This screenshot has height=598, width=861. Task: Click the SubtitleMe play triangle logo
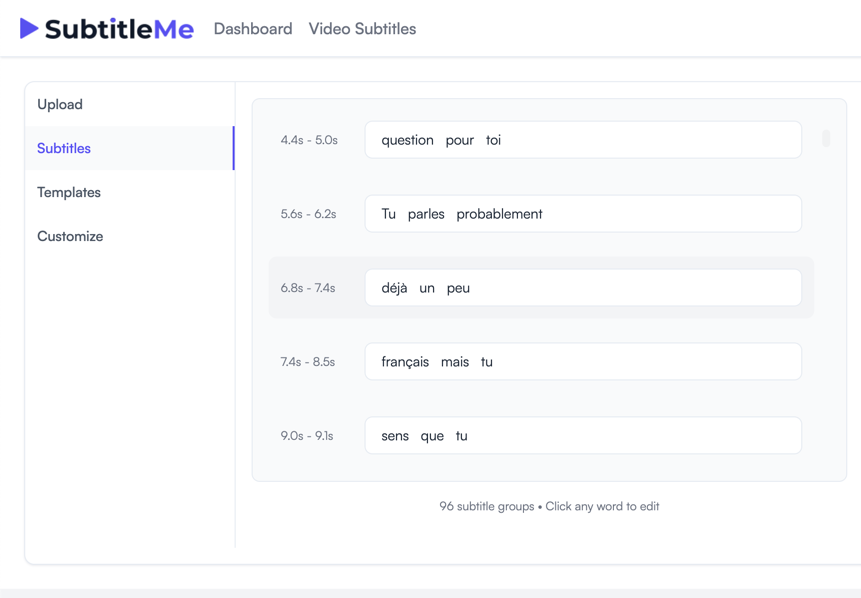29,29
